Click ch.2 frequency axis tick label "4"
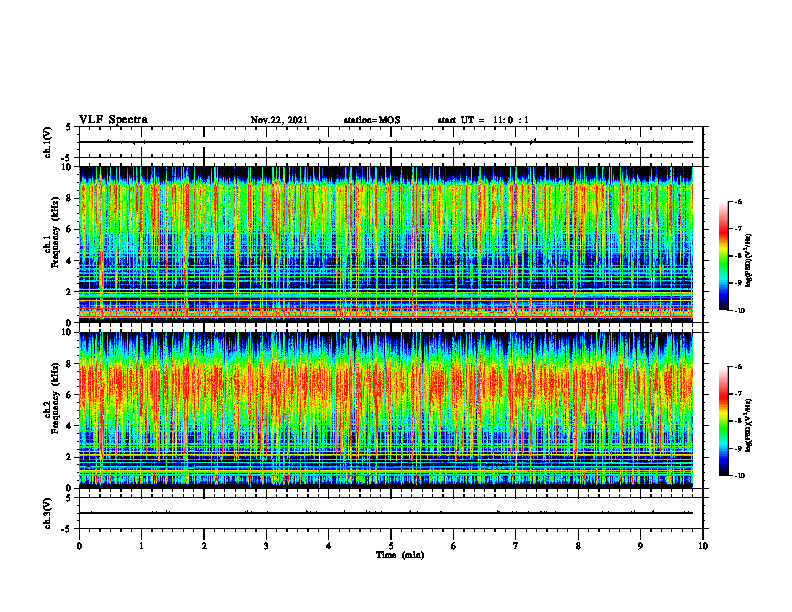Screen dimensions: 792x612 pos(70,426)
